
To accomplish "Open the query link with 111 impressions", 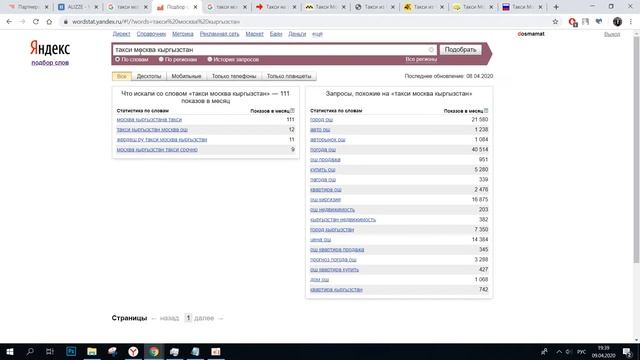I will (x=149, y=120).
